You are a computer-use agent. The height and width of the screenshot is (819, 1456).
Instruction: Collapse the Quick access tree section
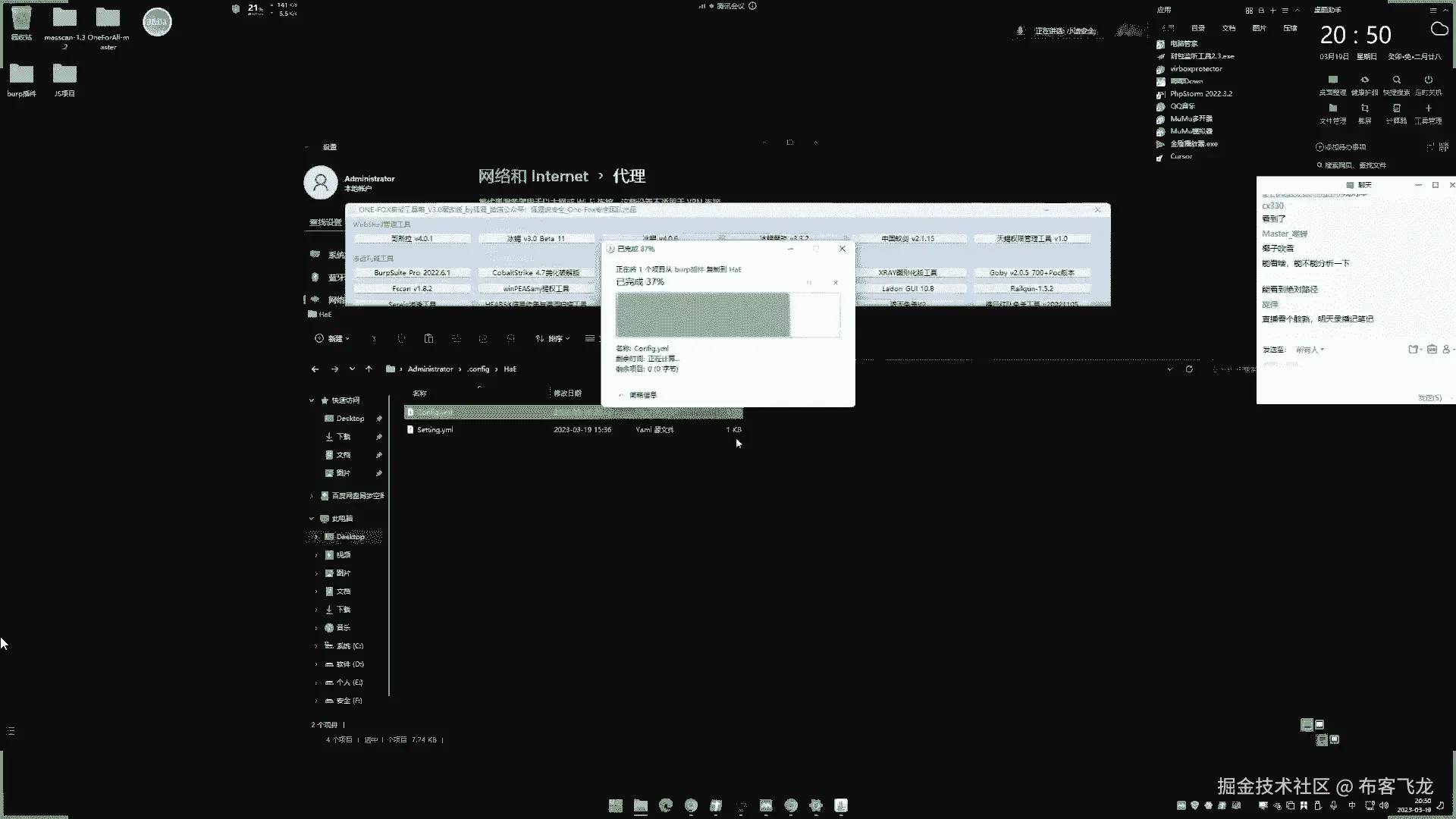pos(311,400)
